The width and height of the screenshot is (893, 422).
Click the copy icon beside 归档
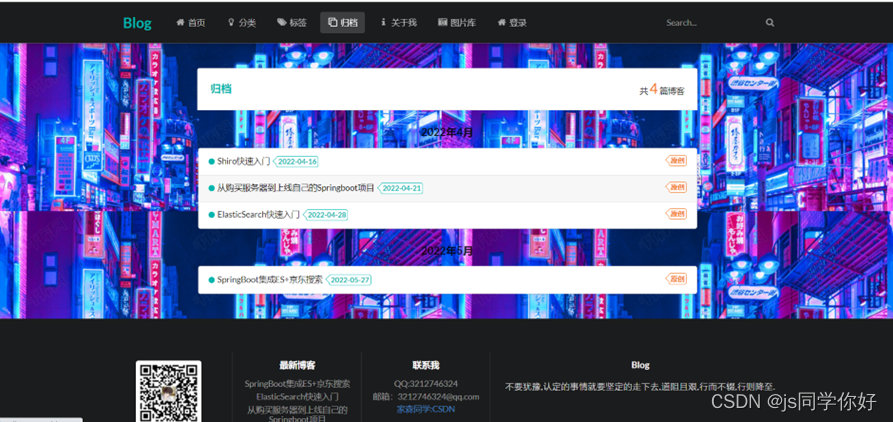[333, 23]
